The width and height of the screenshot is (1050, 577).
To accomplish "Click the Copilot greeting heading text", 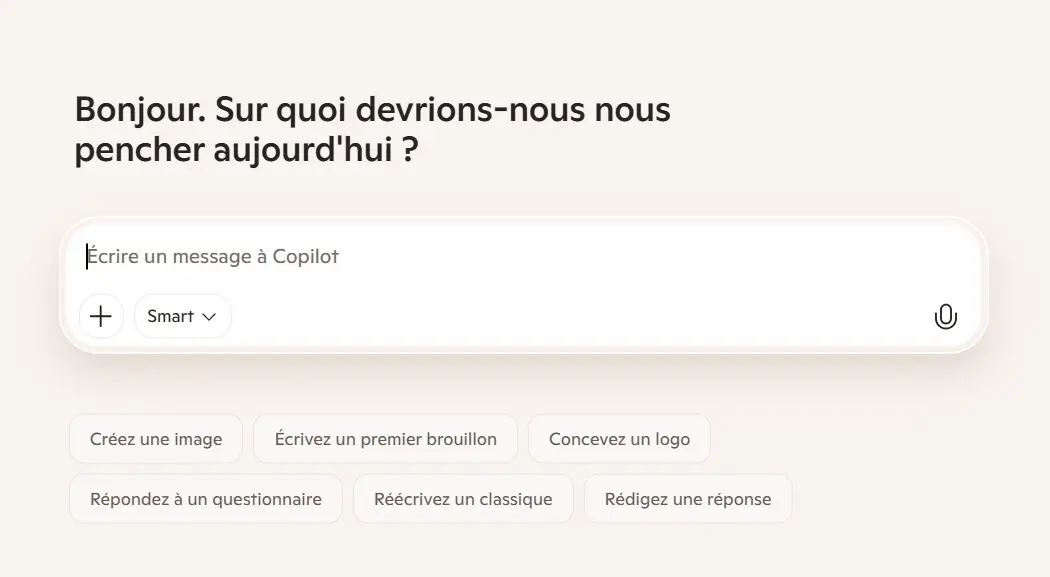I will [x=372, y=129].
